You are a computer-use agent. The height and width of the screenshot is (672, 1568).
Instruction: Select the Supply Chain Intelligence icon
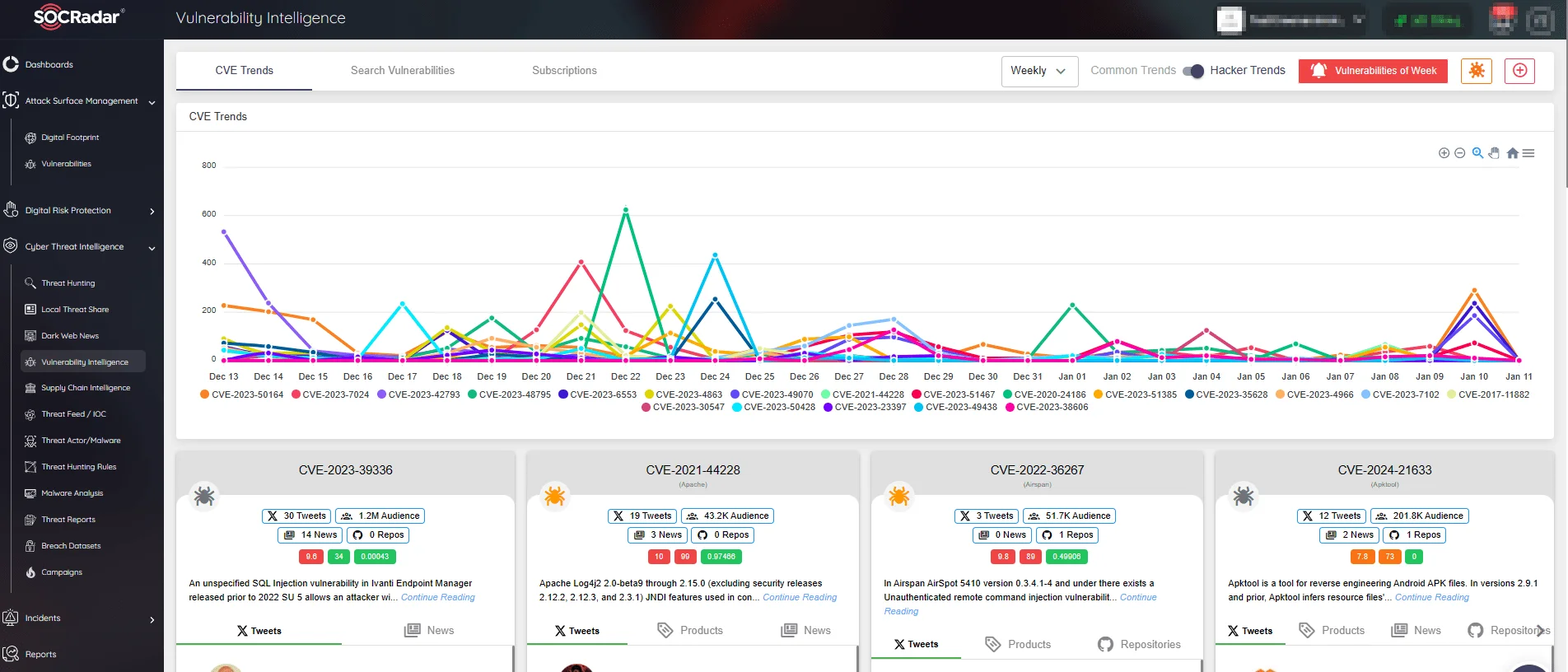coord(30,388)
